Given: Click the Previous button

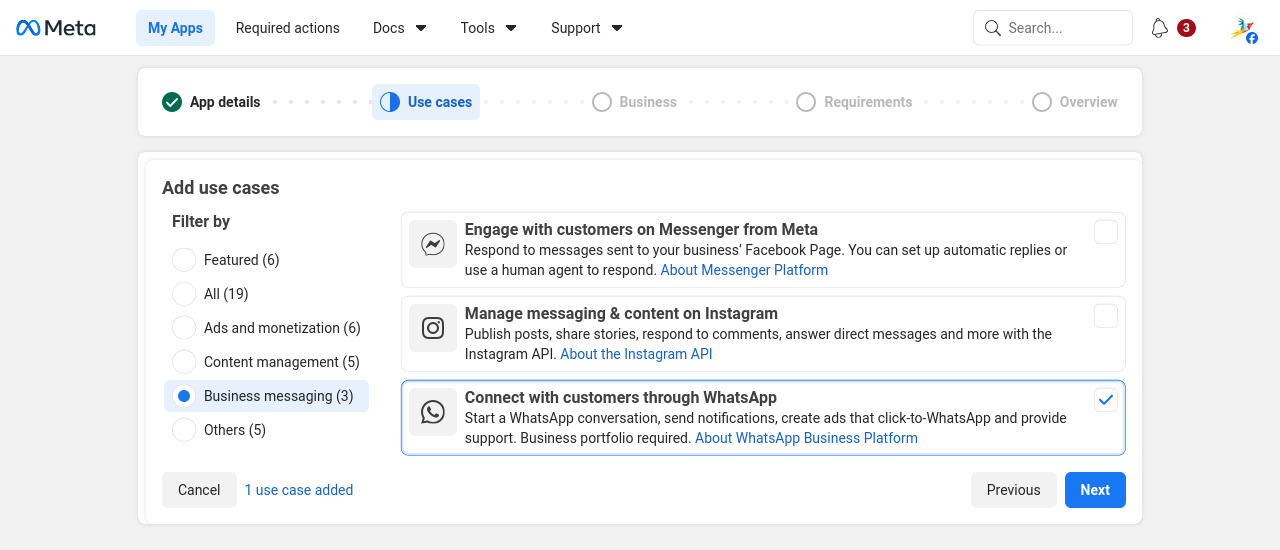Looking at the screenshot, I should [1013, 490].
